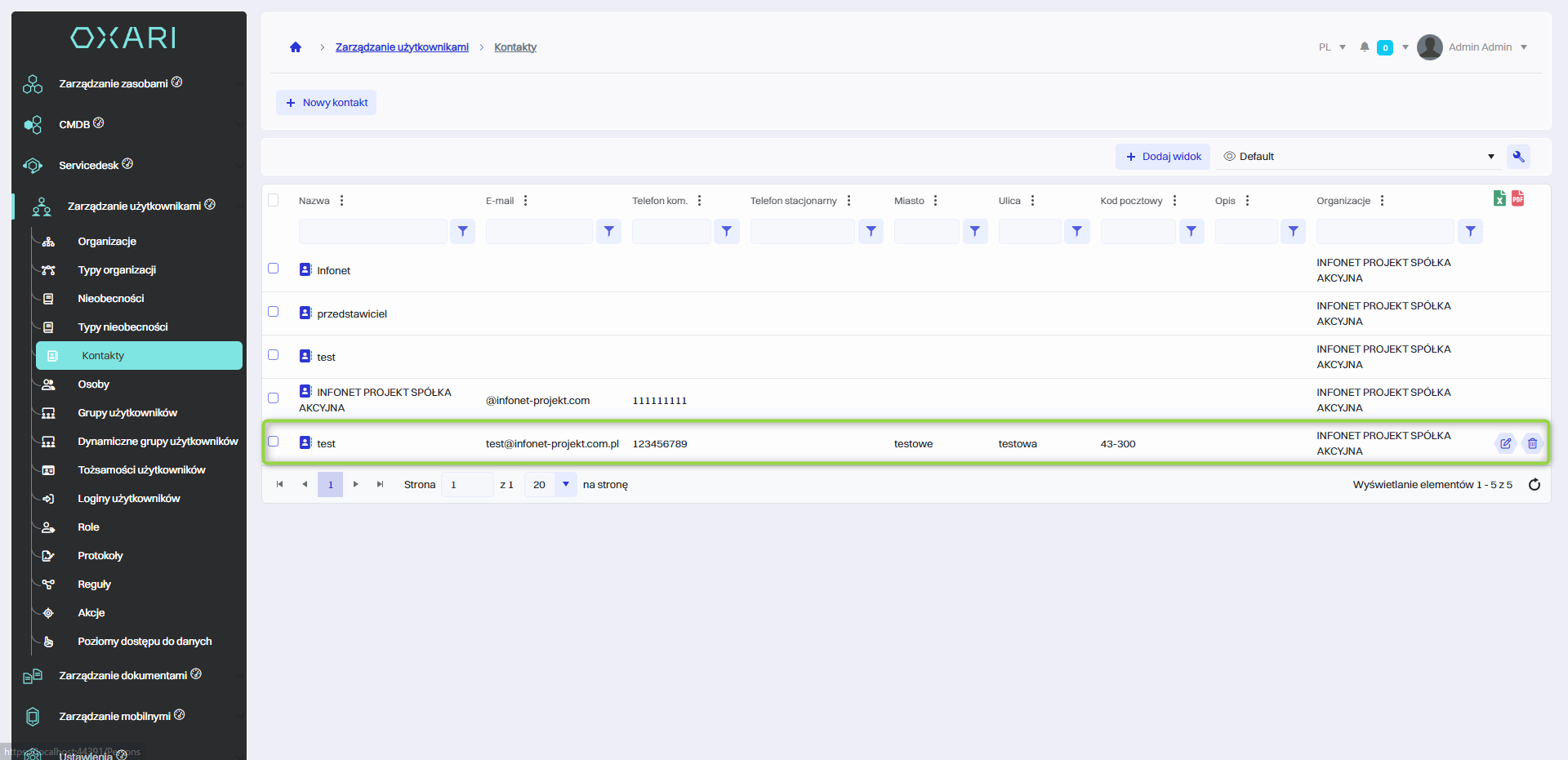The image size is (1568, 760).
Task: Select the przedstawiciel row checkbox
Action: click(274, 312)
